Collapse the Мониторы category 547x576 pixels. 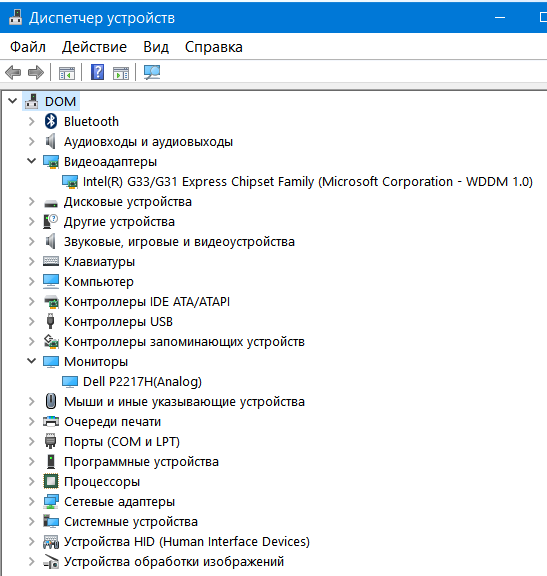point(32,361)
